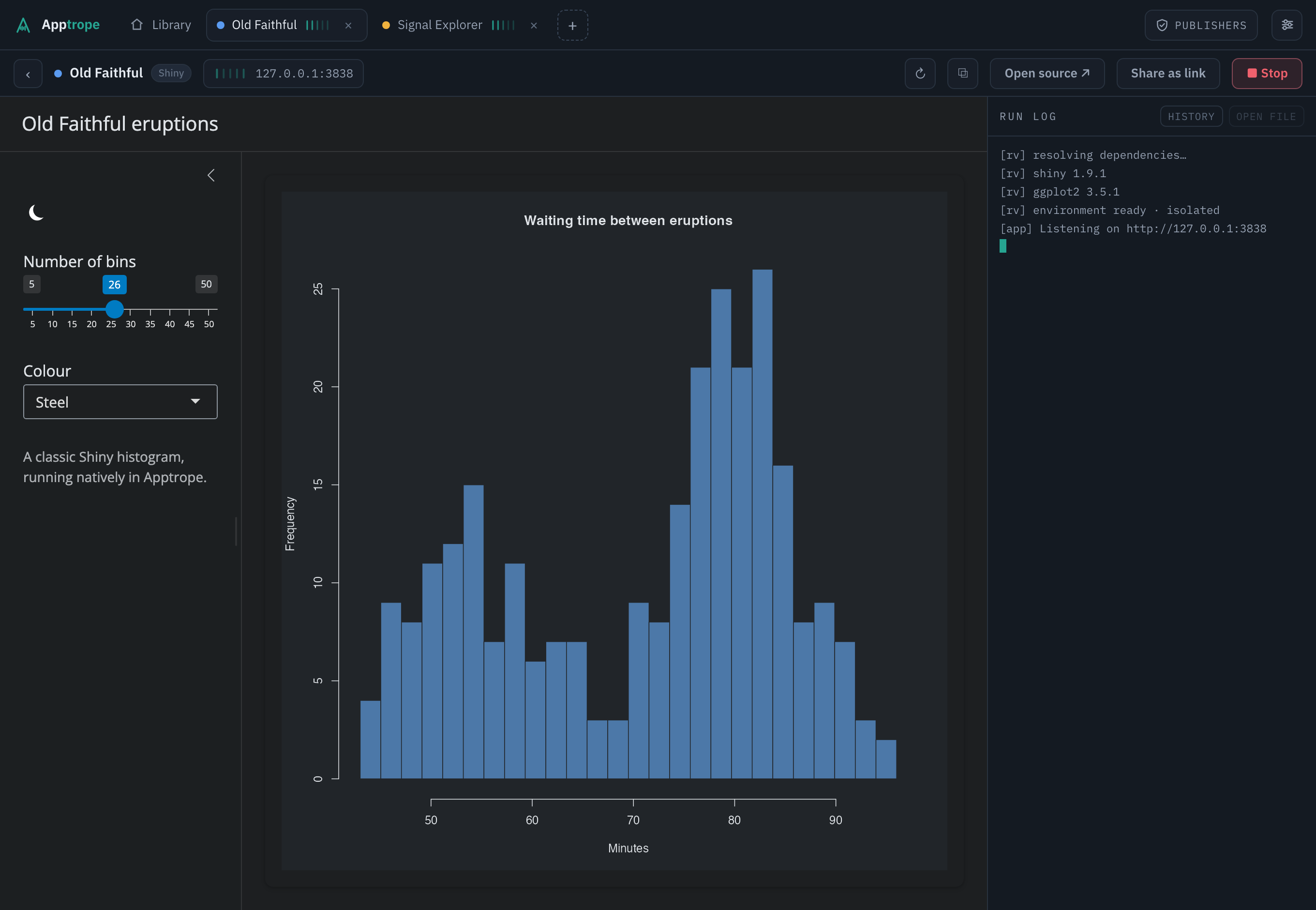The image size is (1316, 910).
Task: Go back with the chevron button
Action: (x=28, y=74)
